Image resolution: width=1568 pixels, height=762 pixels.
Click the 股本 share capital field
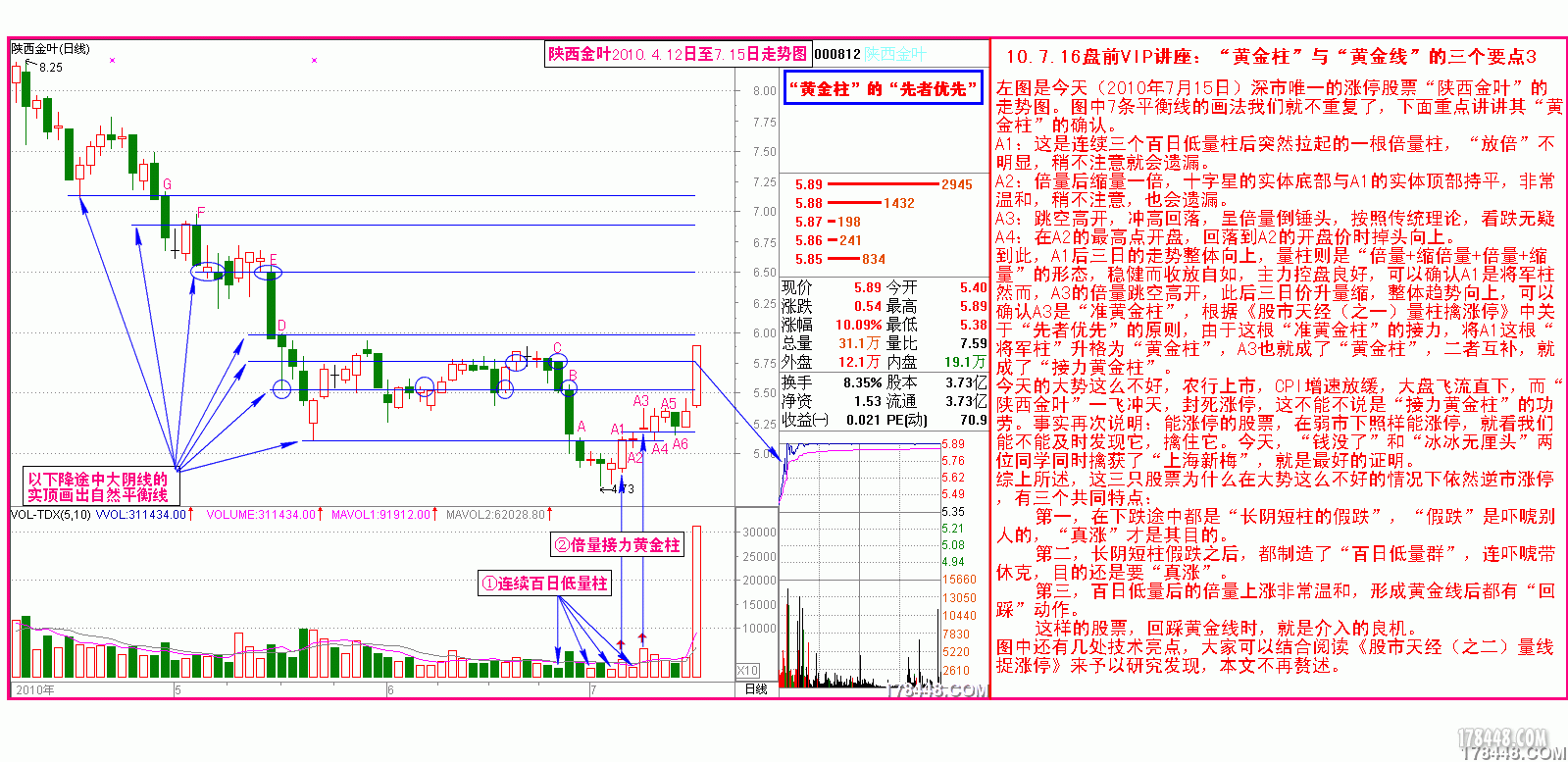pyautogui.click(x=936, y=382)
